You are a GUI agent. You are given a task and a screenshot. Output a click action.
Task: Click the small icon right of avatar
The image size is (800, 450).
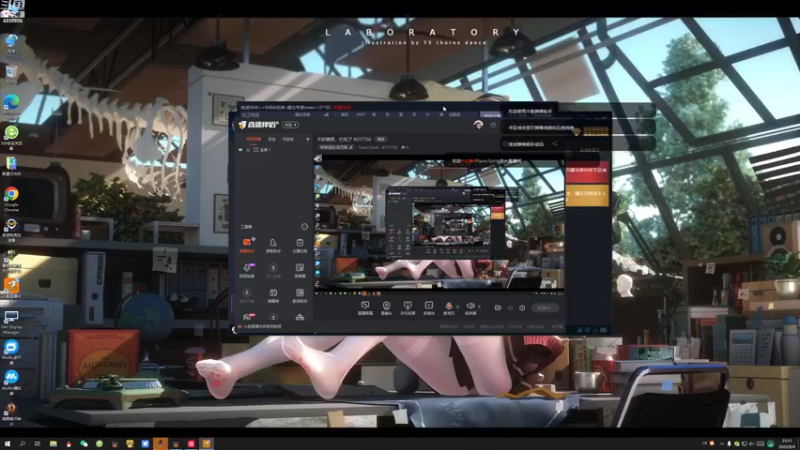click(x=493, y=125)
